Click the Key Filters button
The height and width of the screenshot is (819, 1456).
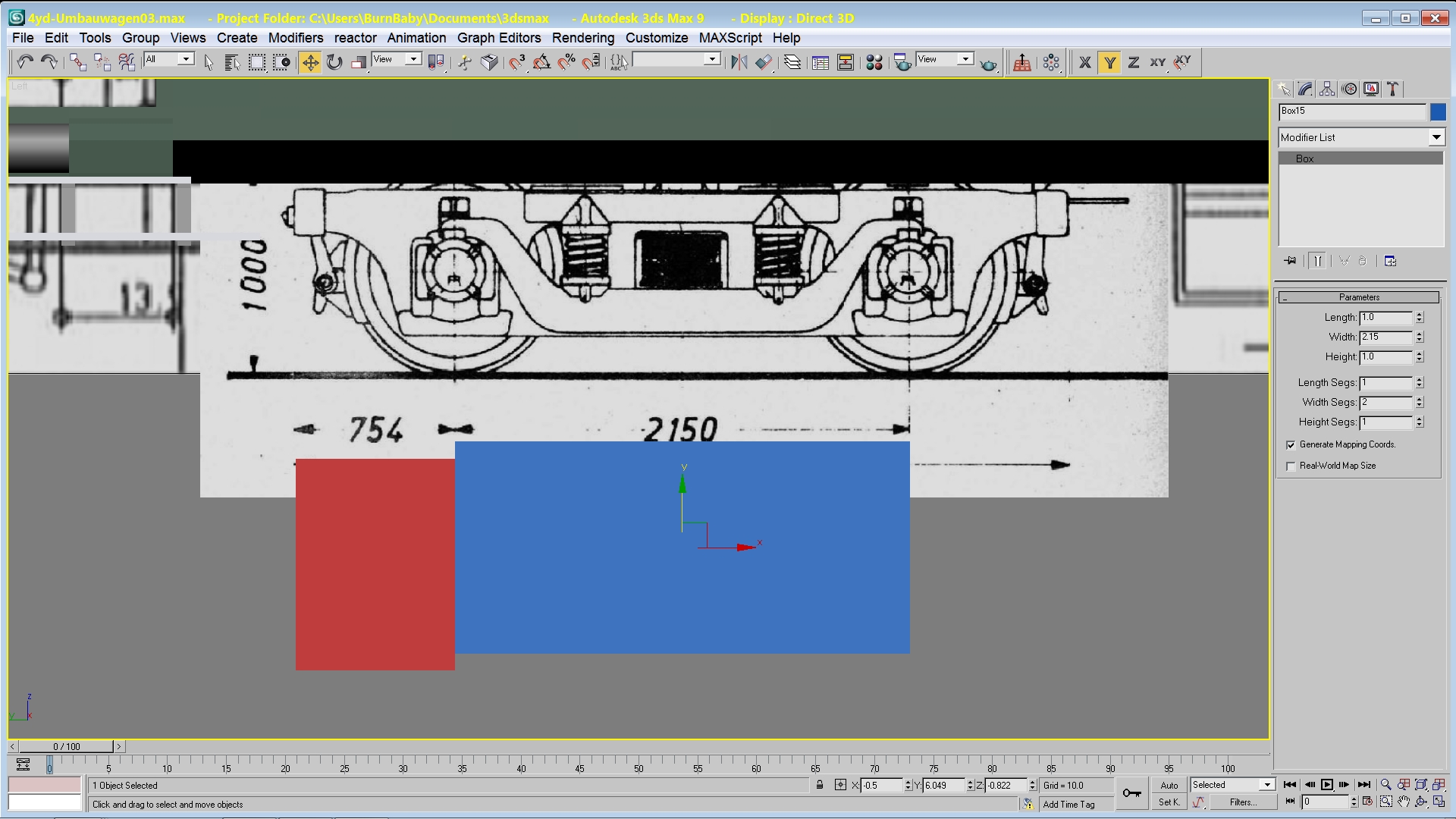point(1242,802)
